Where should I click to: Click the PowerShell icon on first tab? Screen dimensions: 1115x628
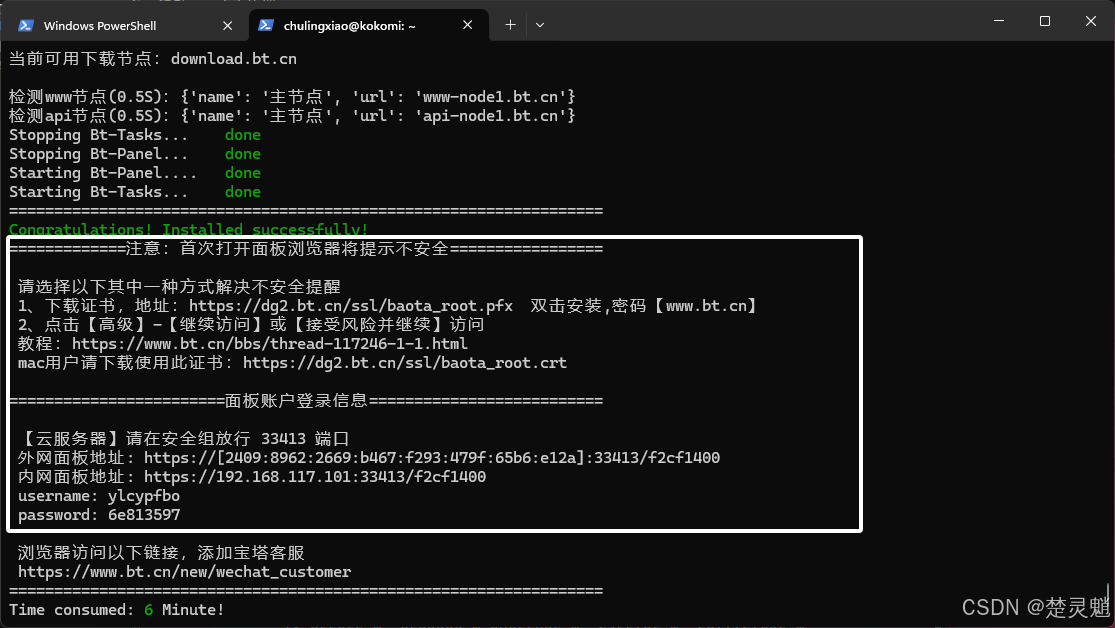pos(26,26)
